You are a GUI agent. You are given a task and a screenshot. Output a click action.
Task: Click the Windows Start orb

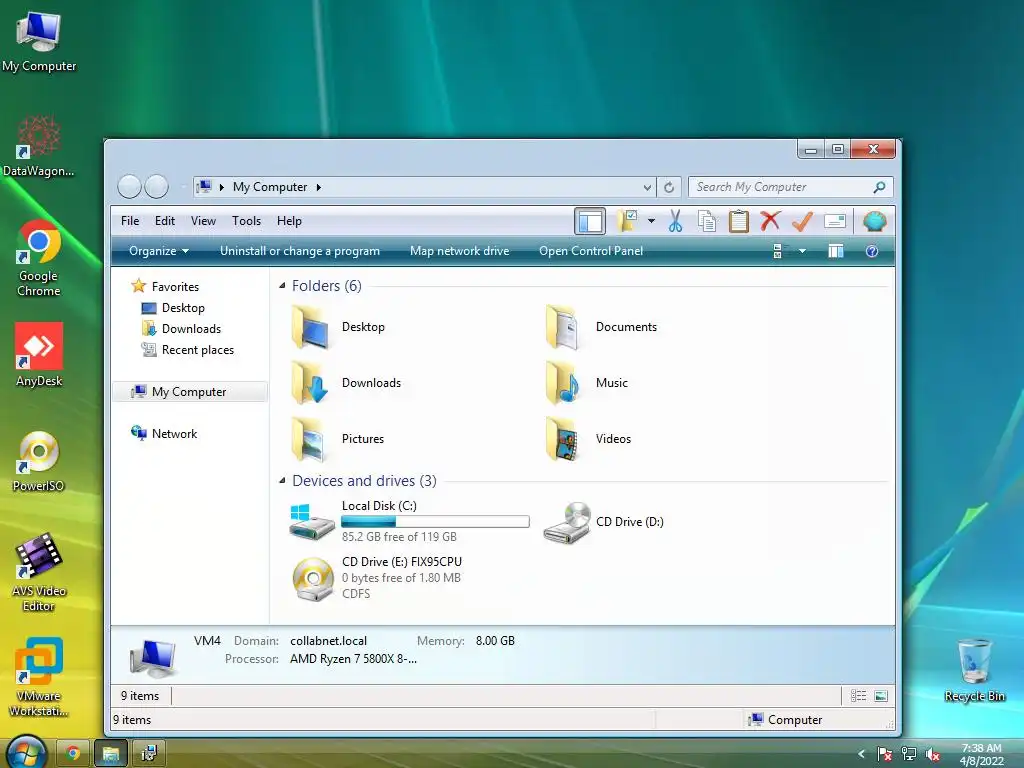coord(26,752)
